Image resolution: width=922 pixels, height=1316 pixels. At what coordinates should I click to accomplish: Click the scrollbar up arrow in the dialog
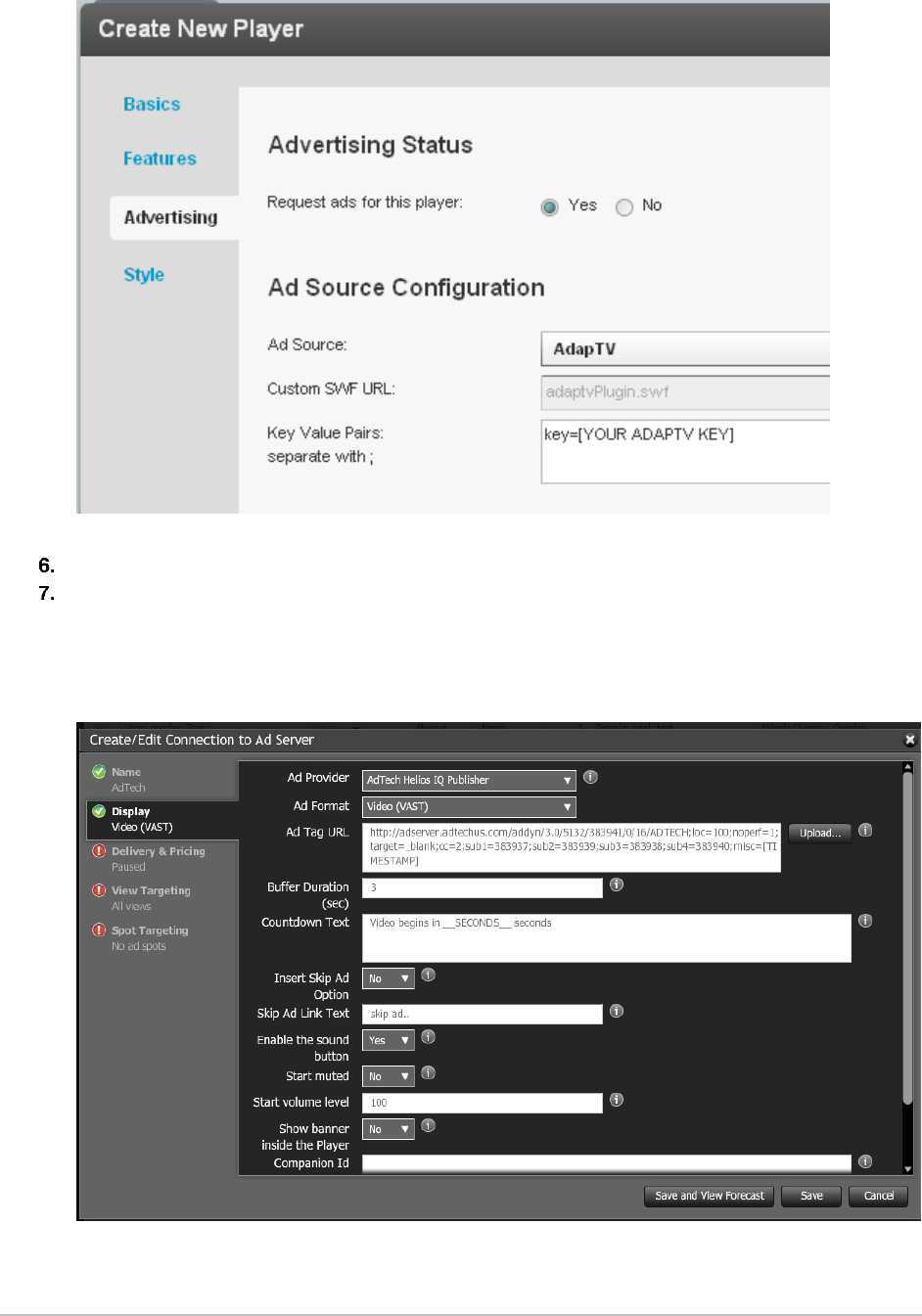pos(907,767)
